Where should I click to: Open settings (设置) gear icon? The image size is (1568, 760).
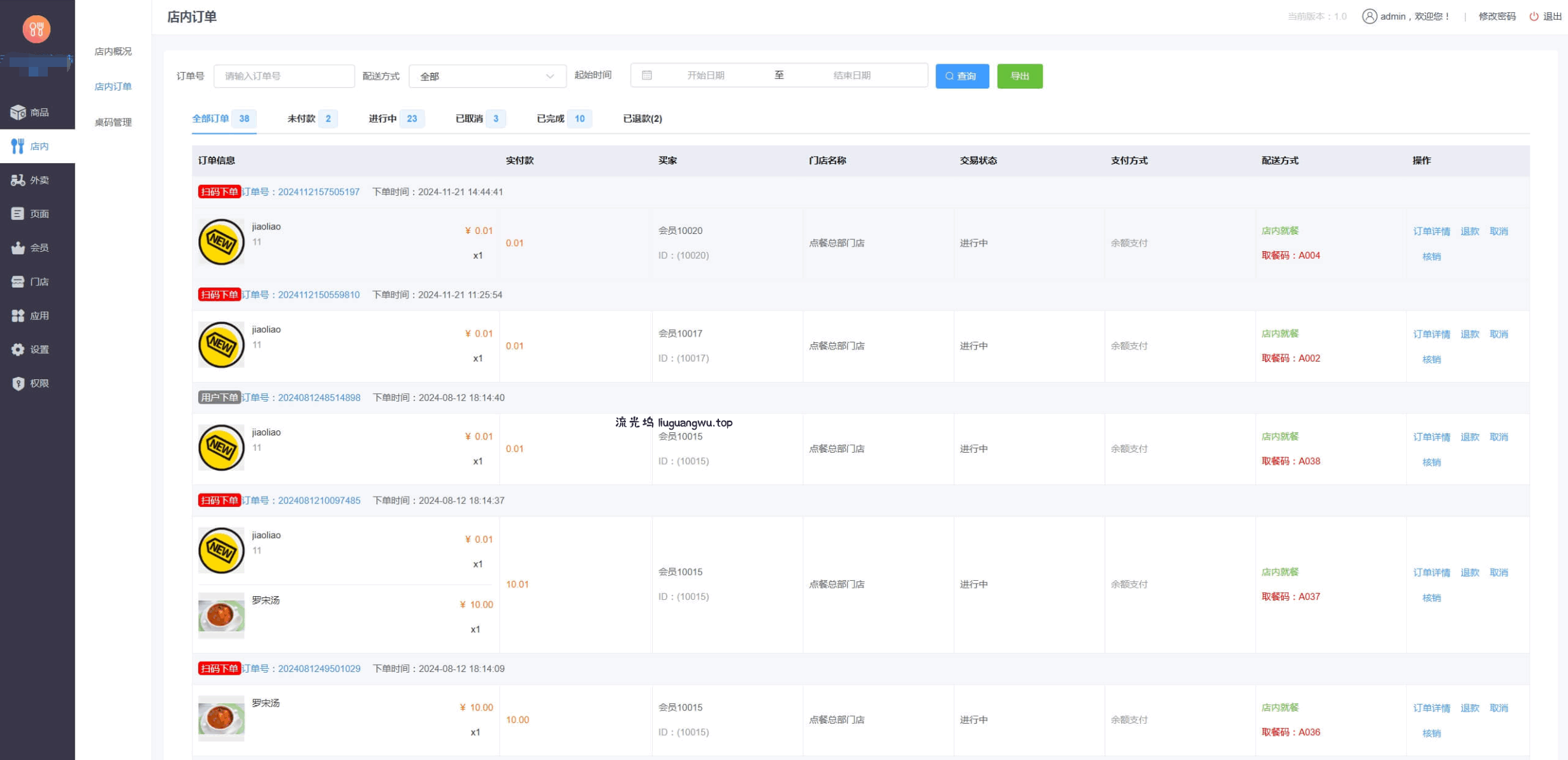point(18,349)
